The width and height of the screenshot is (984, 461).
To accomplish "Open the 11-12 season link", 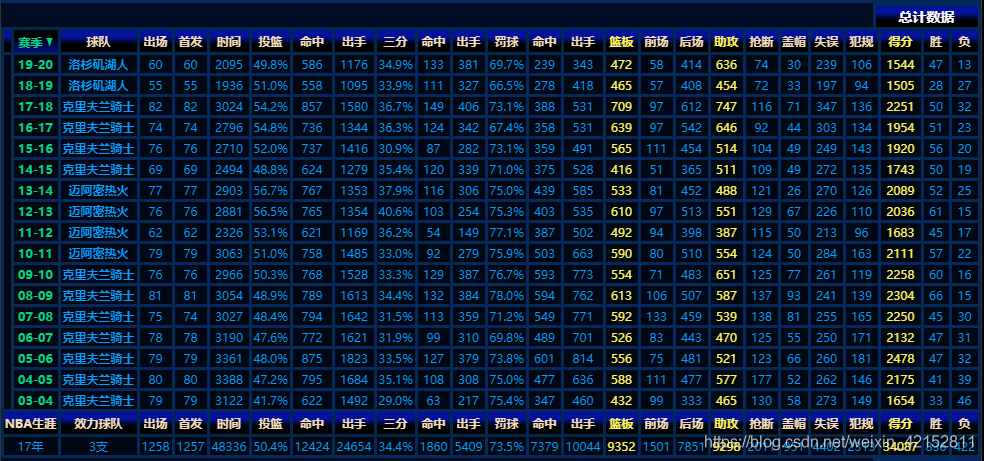I will click(x=36, y=233).
